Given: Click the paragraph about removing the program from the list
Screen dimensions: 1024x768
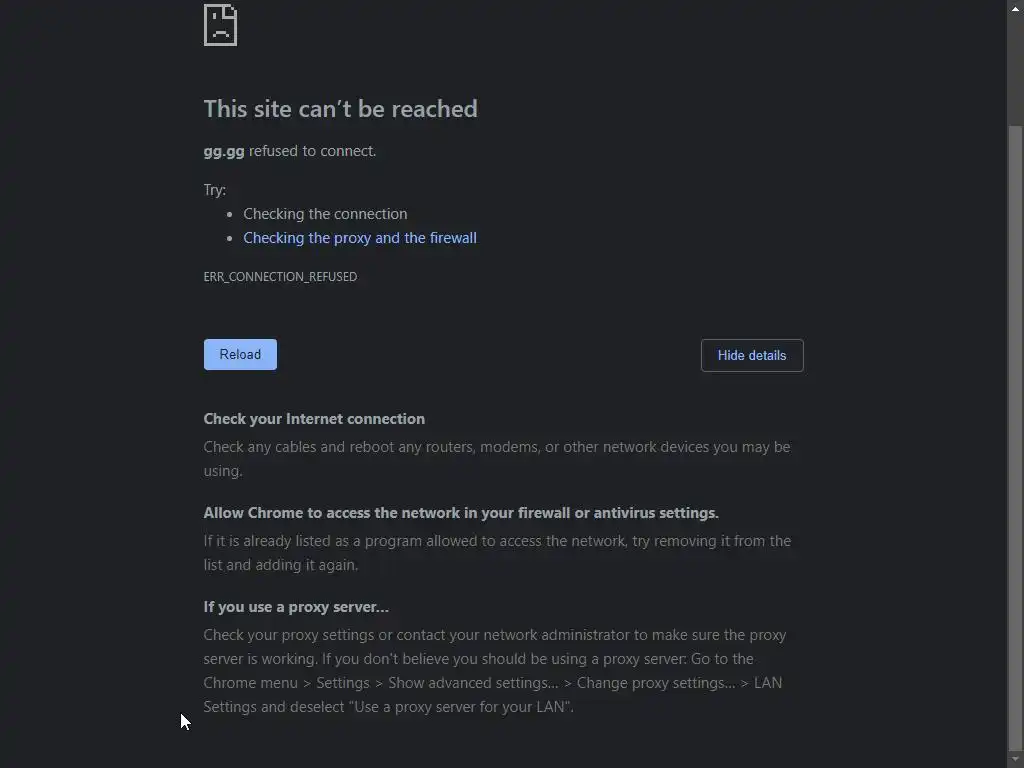Looking at the screenshot, I should coord(497,552).
